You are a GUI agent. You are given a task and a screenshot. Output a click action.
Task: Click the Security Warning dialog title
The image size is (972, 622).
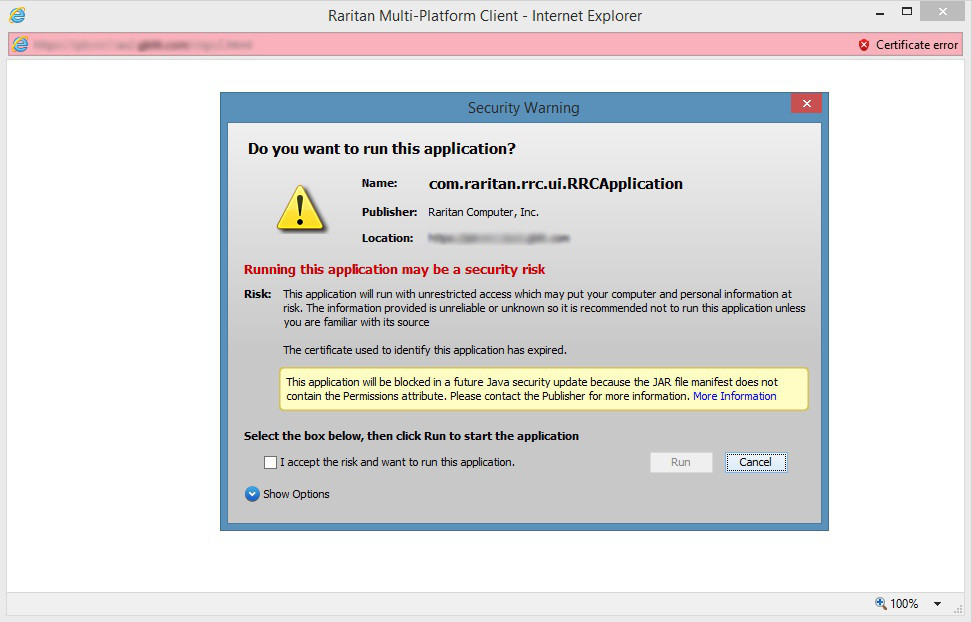tap(524, 108)
